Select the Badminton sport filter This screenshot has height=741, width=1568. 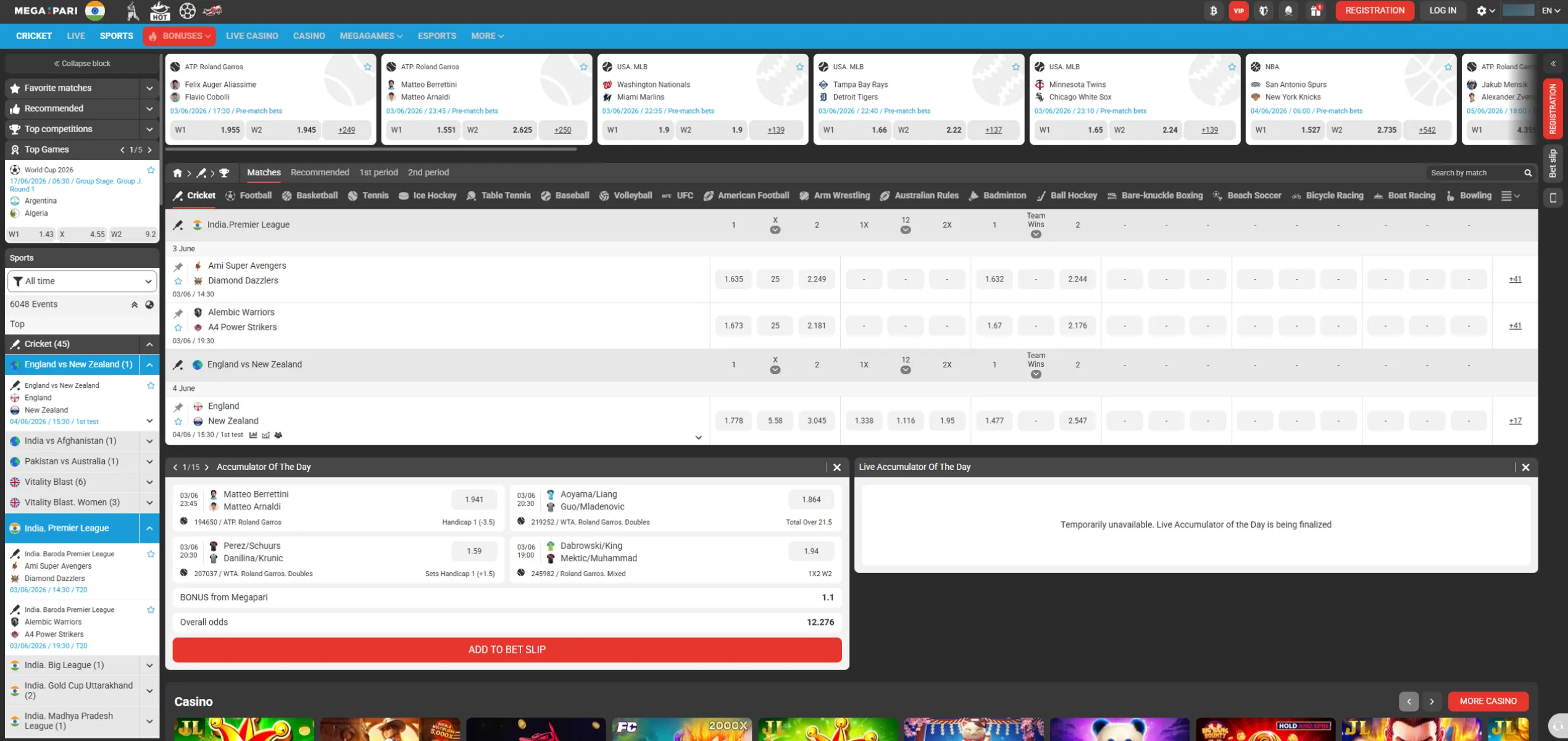(x=997, y=196)
